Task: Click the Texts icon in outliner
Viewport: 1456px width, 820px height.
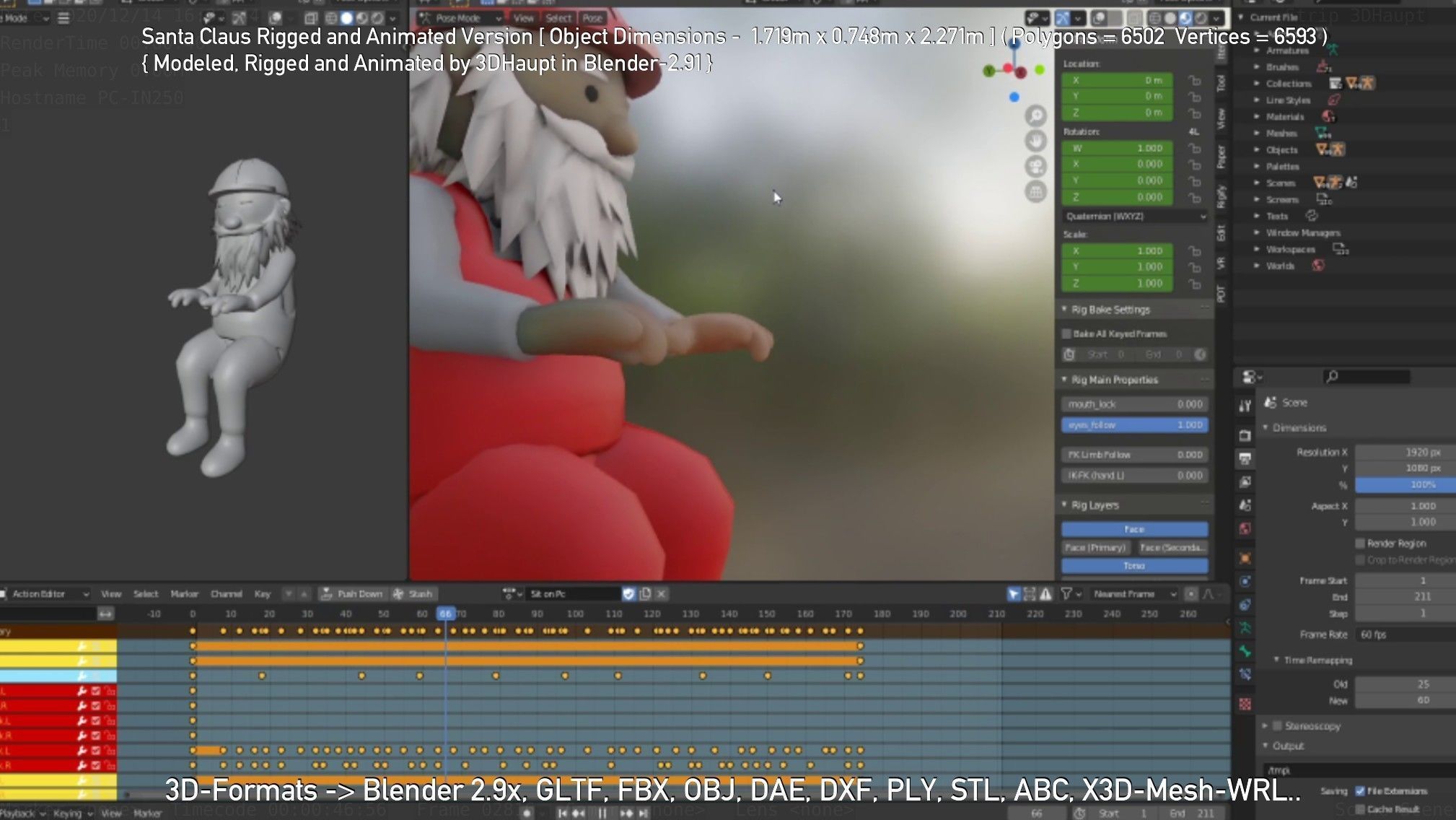Action: 1312,216
